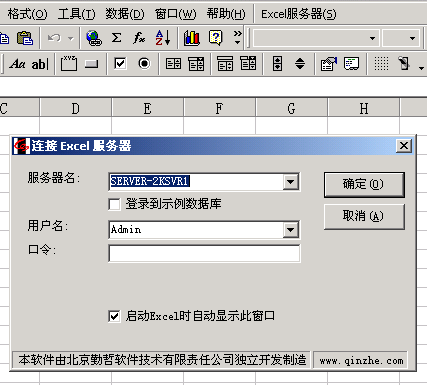Expand more toolbar buttons chevron
427x385 pixels.
(237, 37)
